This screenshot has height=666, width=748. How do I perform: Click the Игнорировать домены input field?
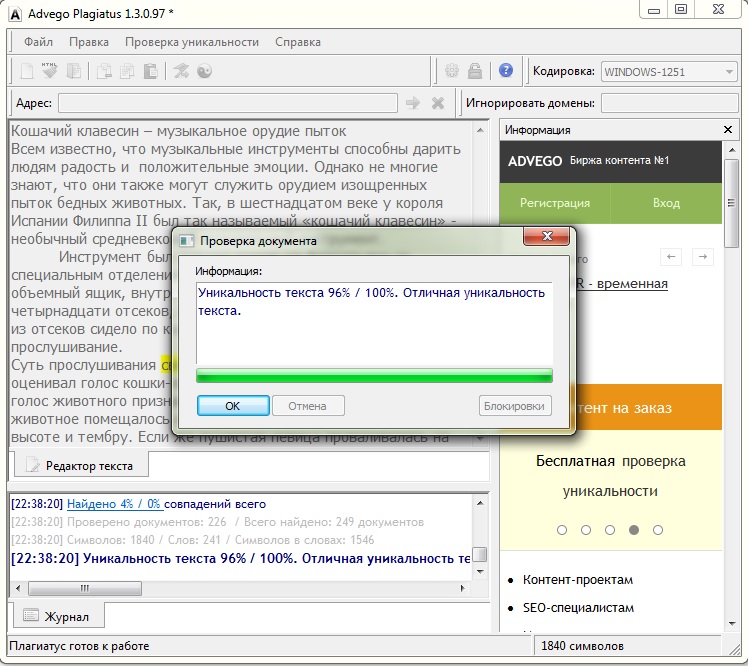pyautogui.click(x=670, y=103)
